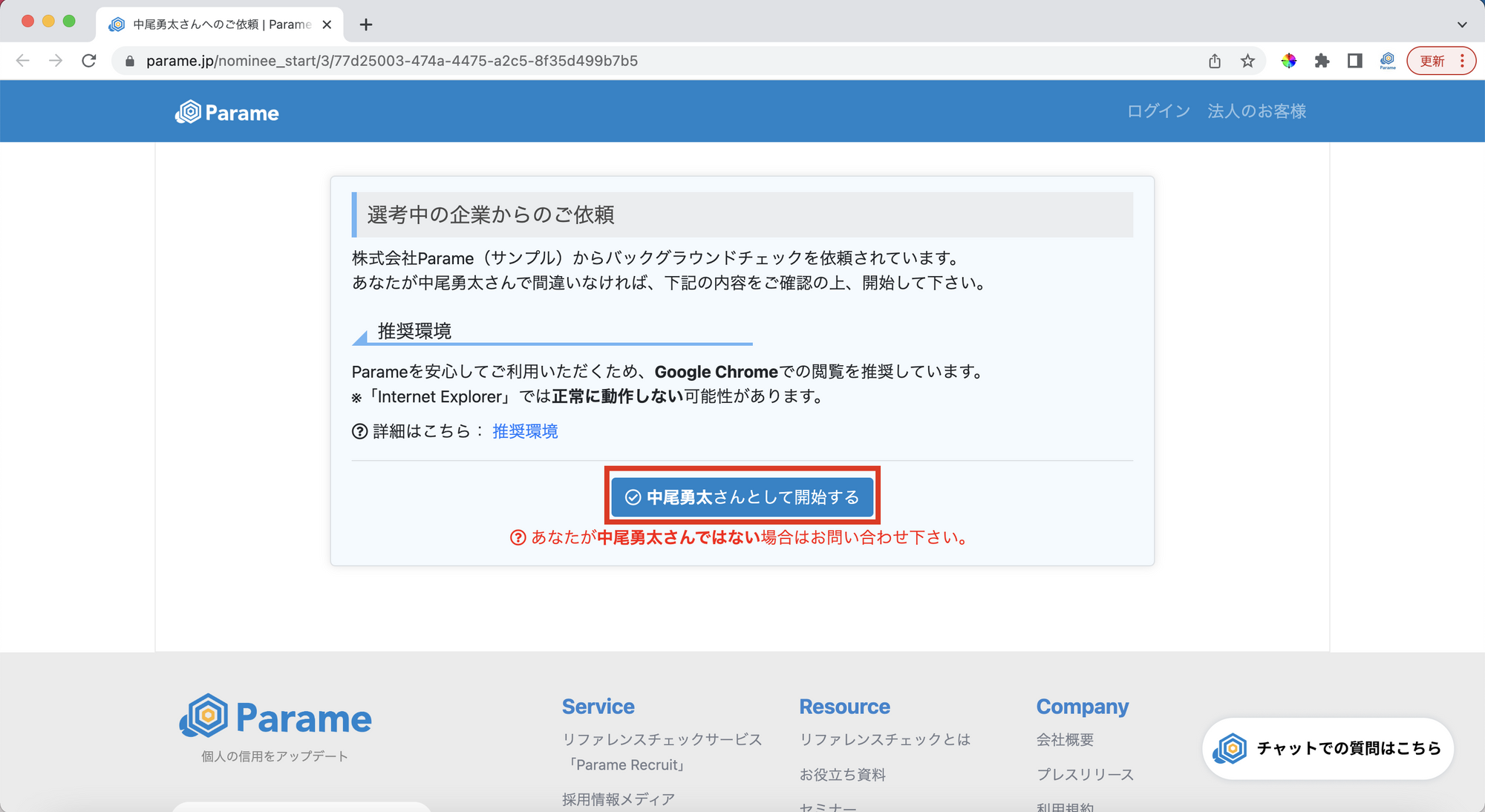Click the 更新 update button
This screenshot has height=812, width=1485.
1432,61
